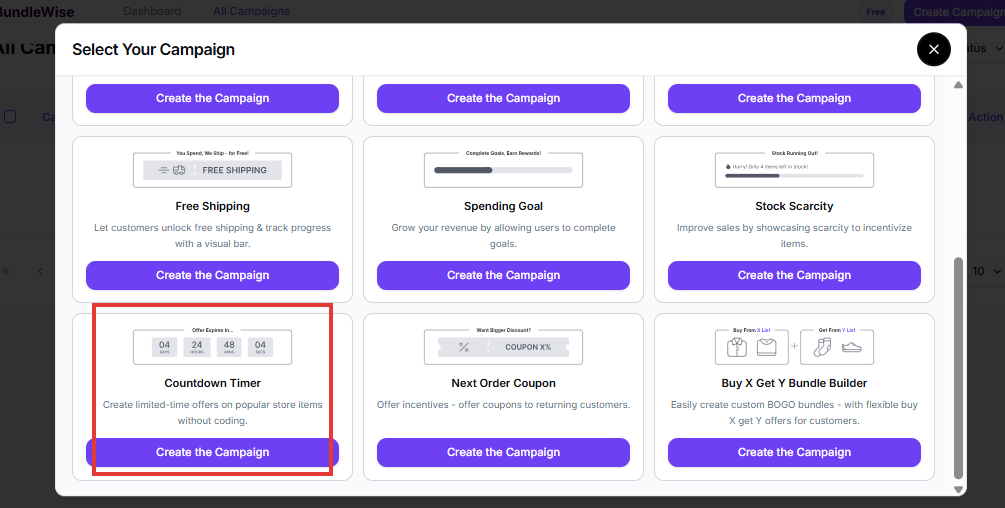Click the Buy X Get Y preview image

pyautogui.click(x=794, y=346)
